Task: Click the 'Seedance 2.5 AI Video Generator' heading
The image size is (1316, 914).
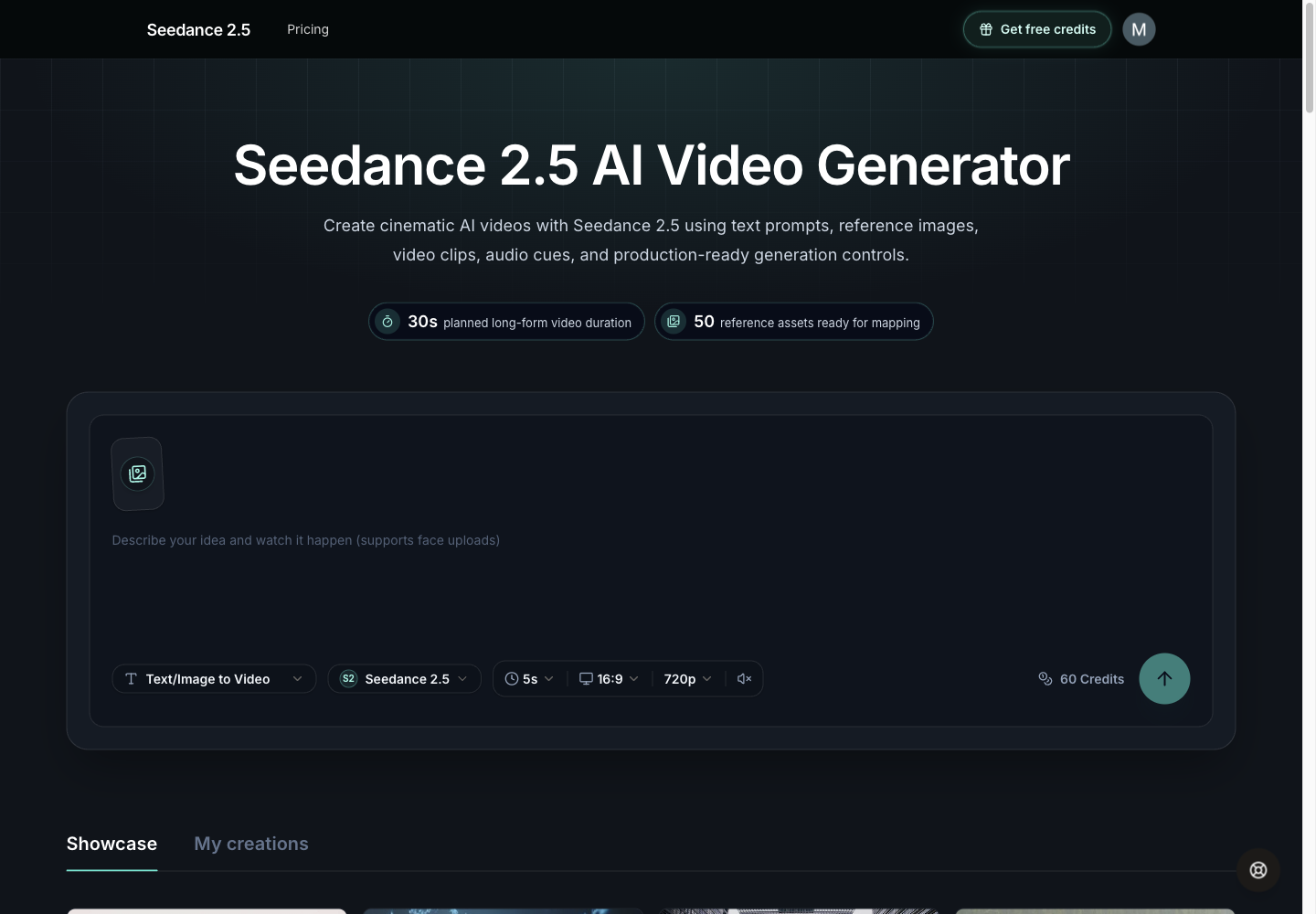Action: pos(651,165)
